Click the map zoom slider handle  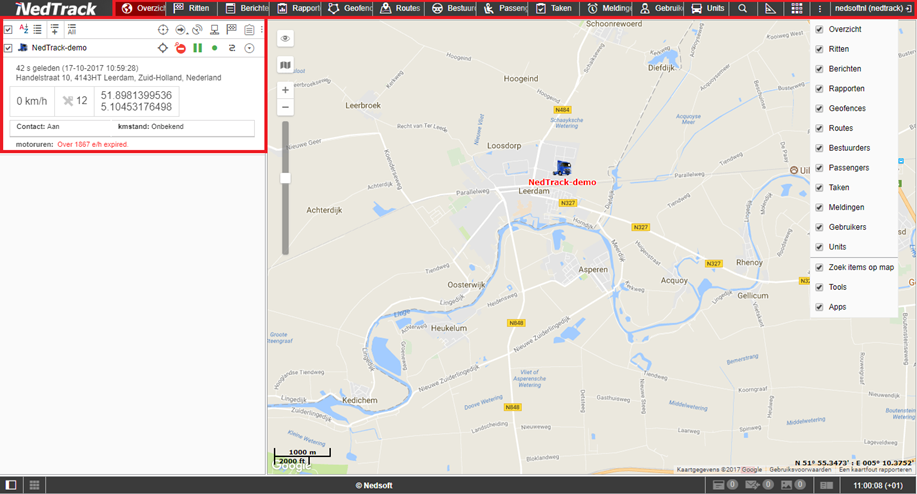(285, 178)
